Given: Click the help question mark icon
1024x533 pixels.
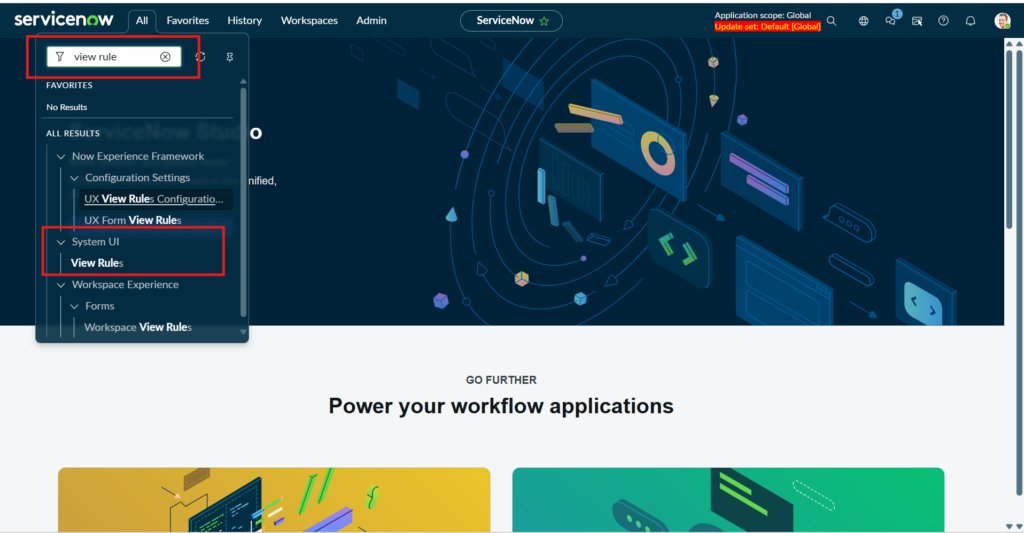Looking at the screenshot, I should [x=943, y=21].
